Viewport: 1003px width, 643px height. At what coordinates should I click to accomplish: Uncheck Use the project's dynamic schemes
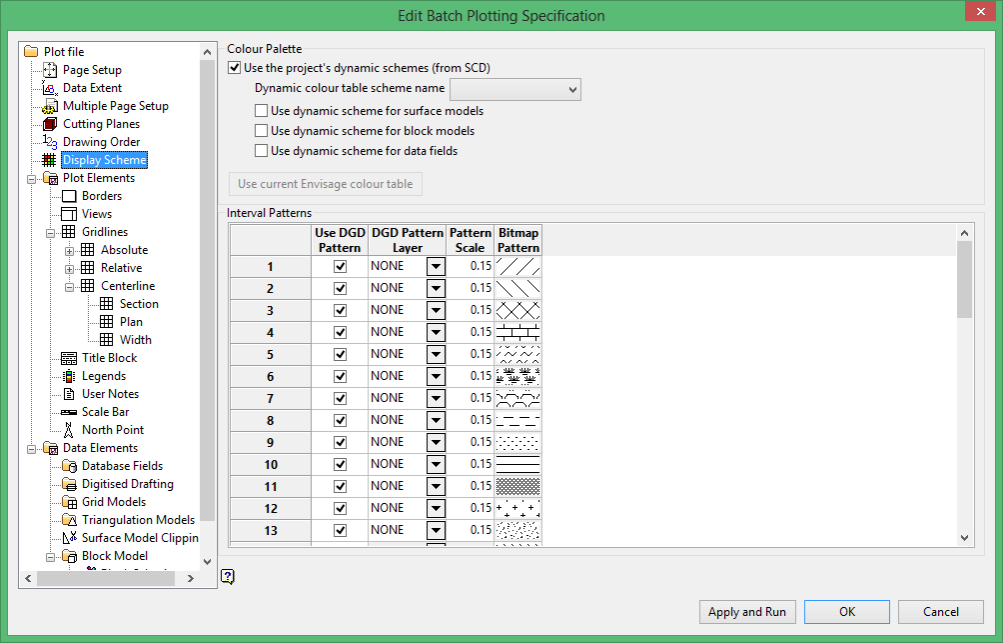[234, 68]
